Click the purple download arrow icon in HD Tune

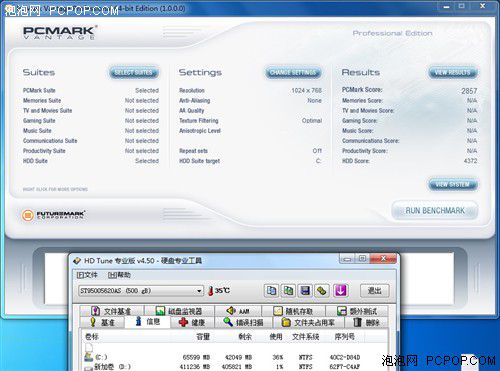pyautogui.click(x=340, y=291)
